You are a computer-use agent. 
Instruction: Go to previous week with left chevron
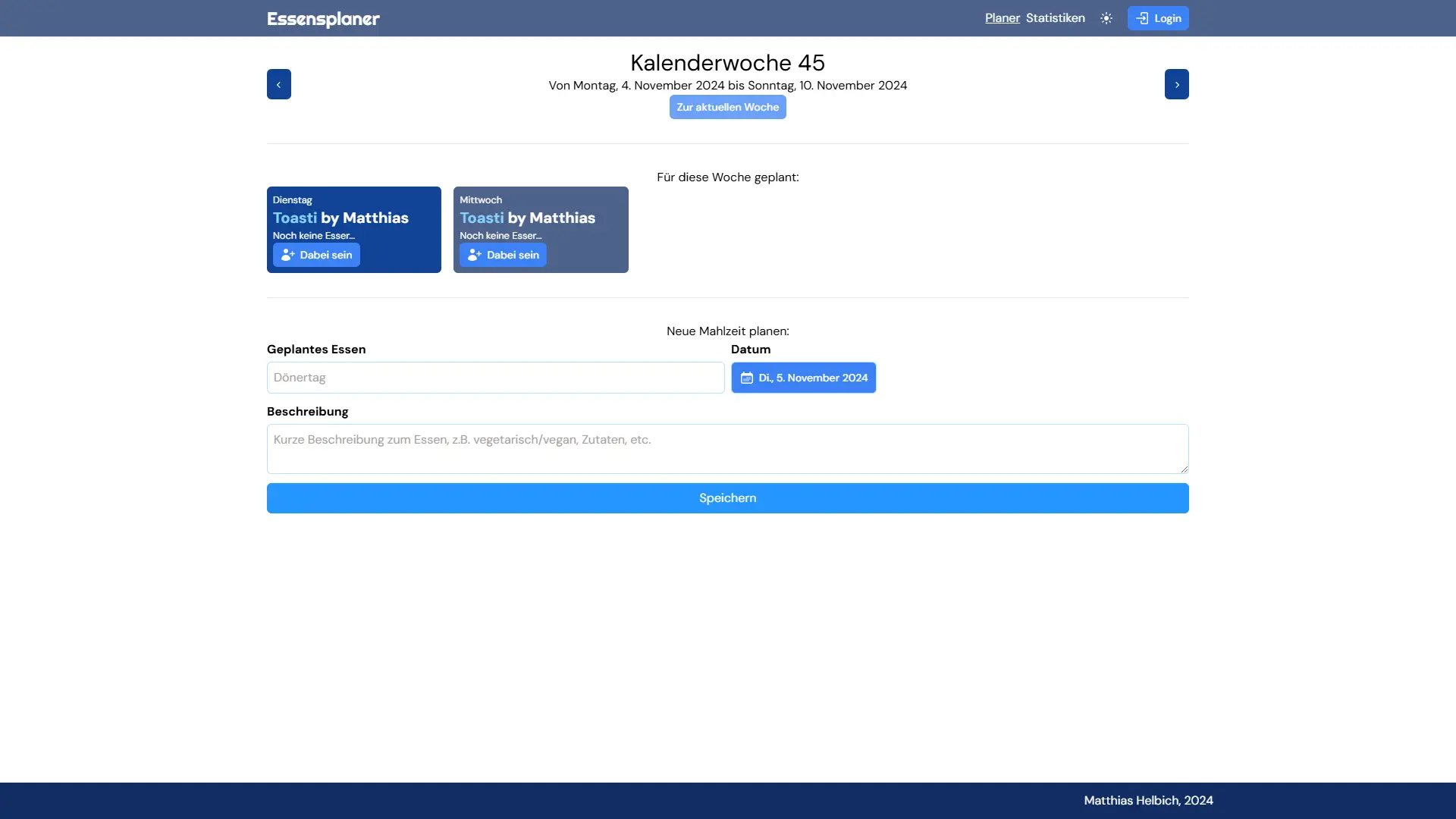(x=278, y=84)
